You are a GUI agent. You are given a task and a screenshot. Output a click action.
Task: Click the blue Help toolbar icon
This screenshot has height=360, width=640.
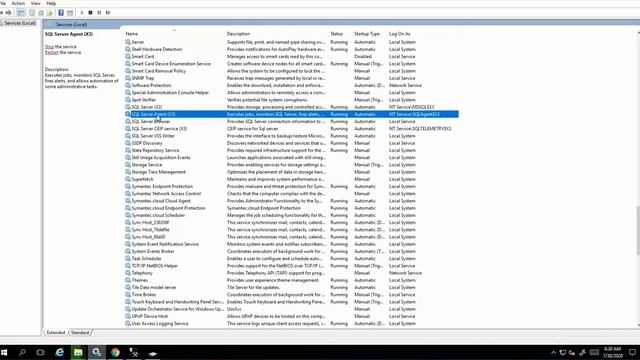(x=61, y=13)
